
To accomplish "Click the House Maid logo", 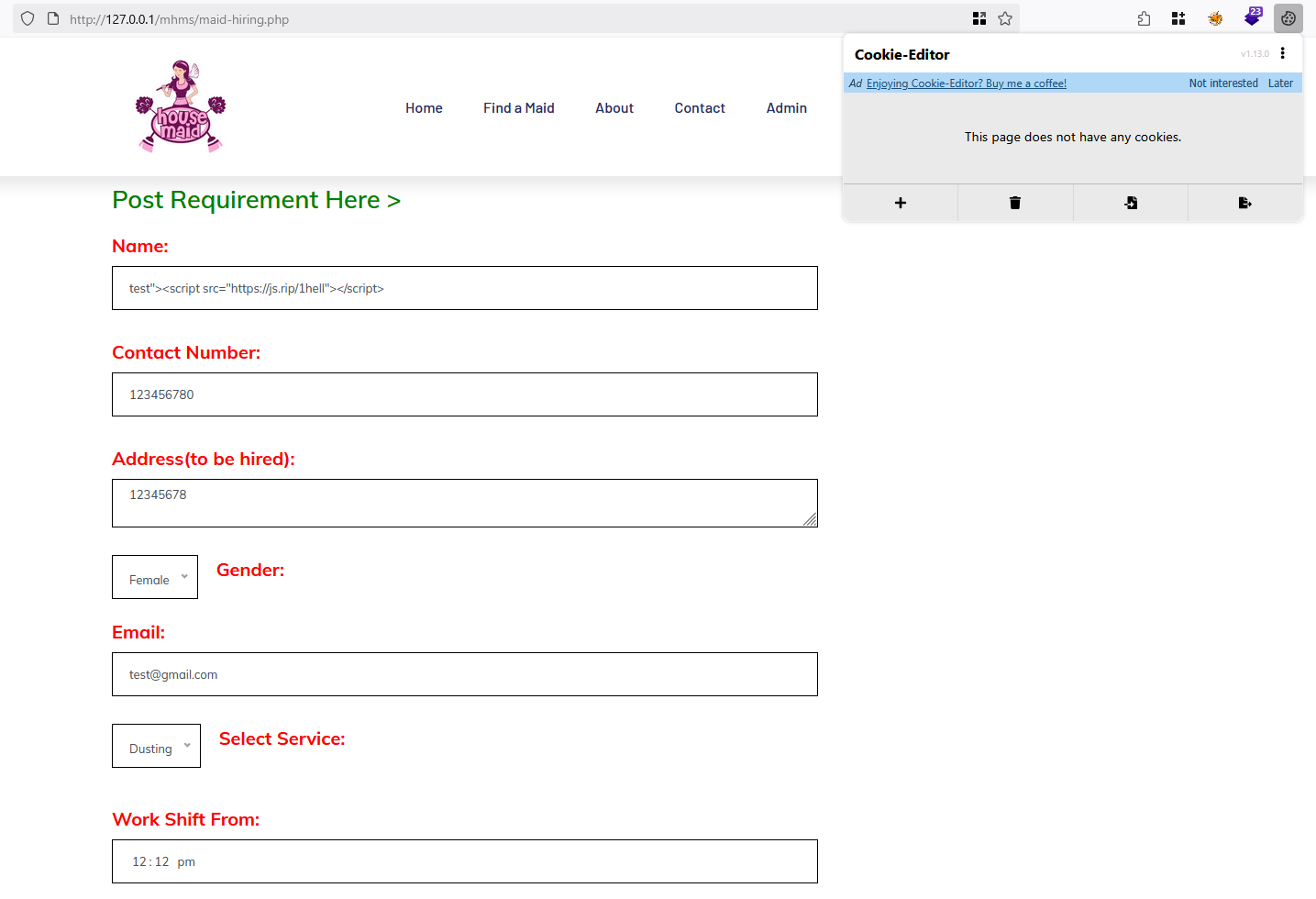I will 181,106.
